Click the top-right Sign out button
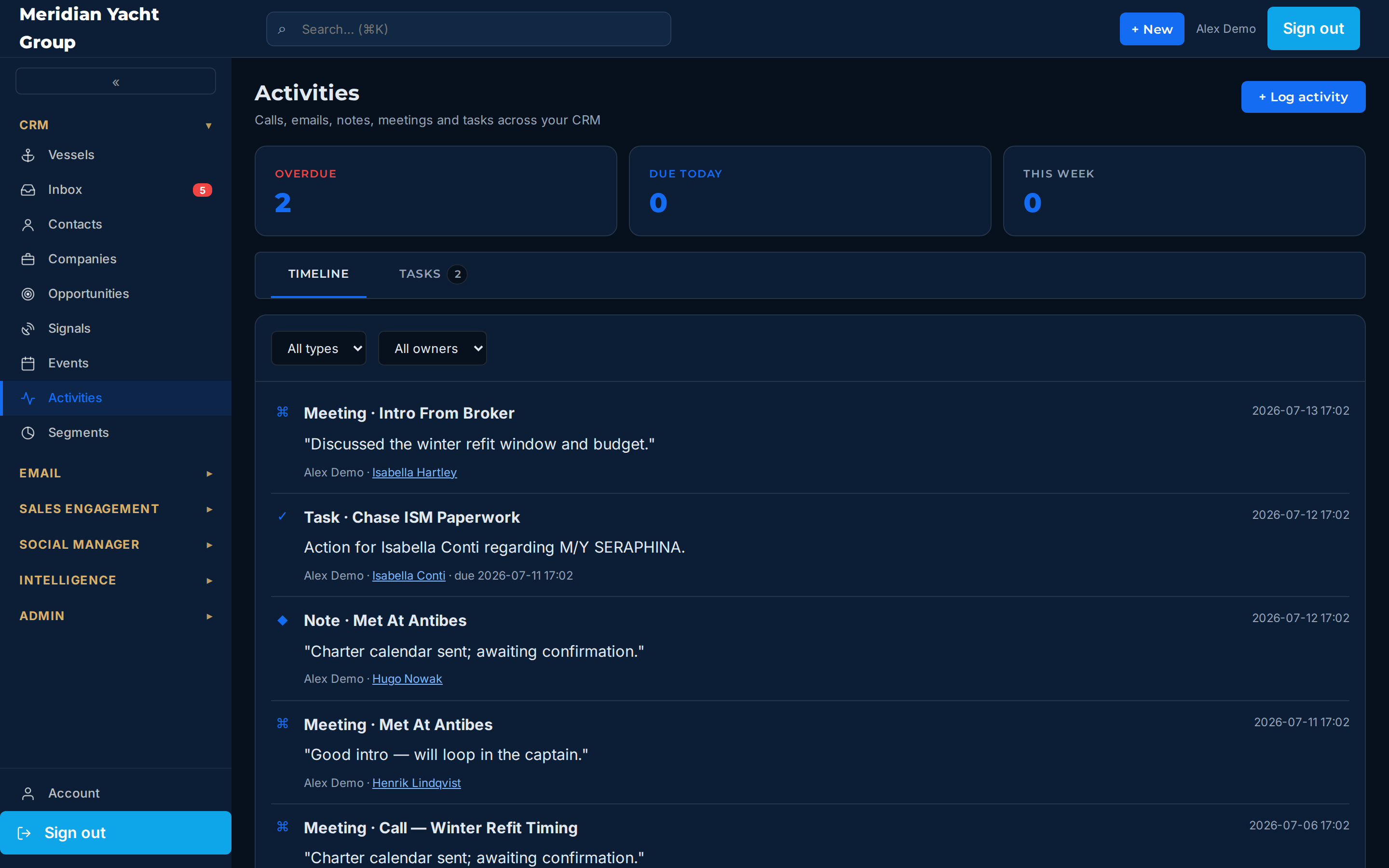Viewport: 1389px width, 868px height. pyautogui.click(x=1313, y=29)
